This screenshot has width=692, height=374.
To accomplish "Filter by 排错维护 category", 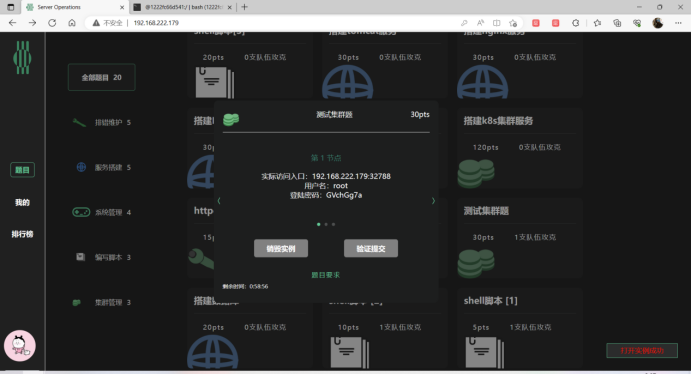I will [102, 122].
